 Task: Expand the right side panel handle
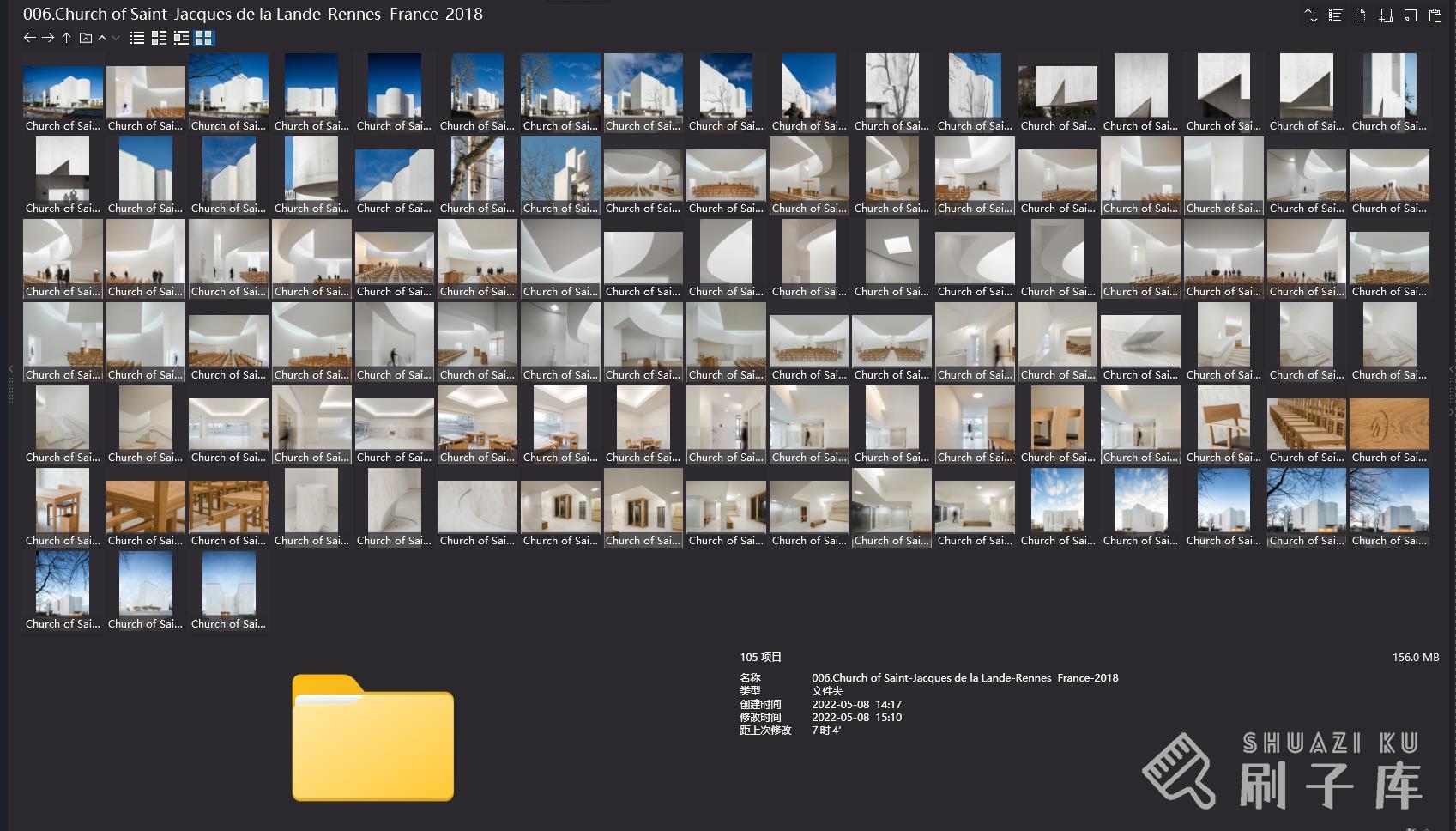click(x=1451, y=369)
